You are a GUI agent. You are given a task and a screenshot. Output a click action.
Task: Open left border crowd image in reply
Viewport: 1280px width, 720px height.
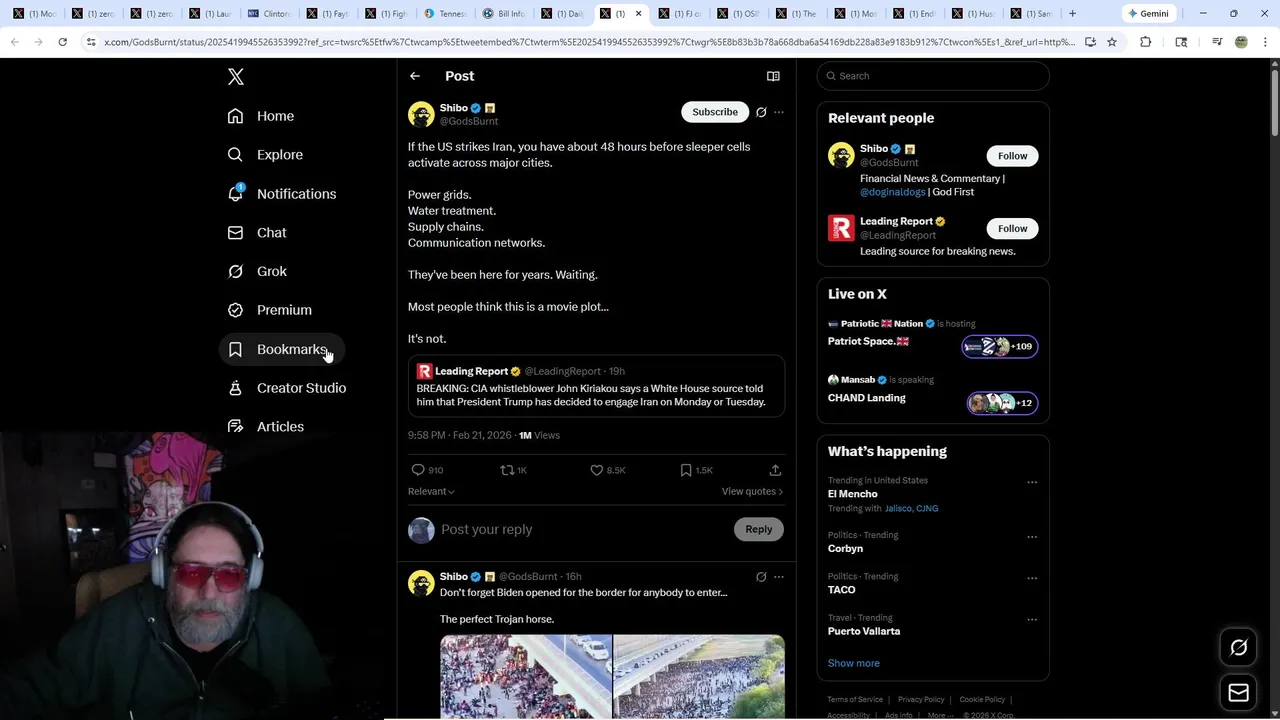click(x=526, y=676)
